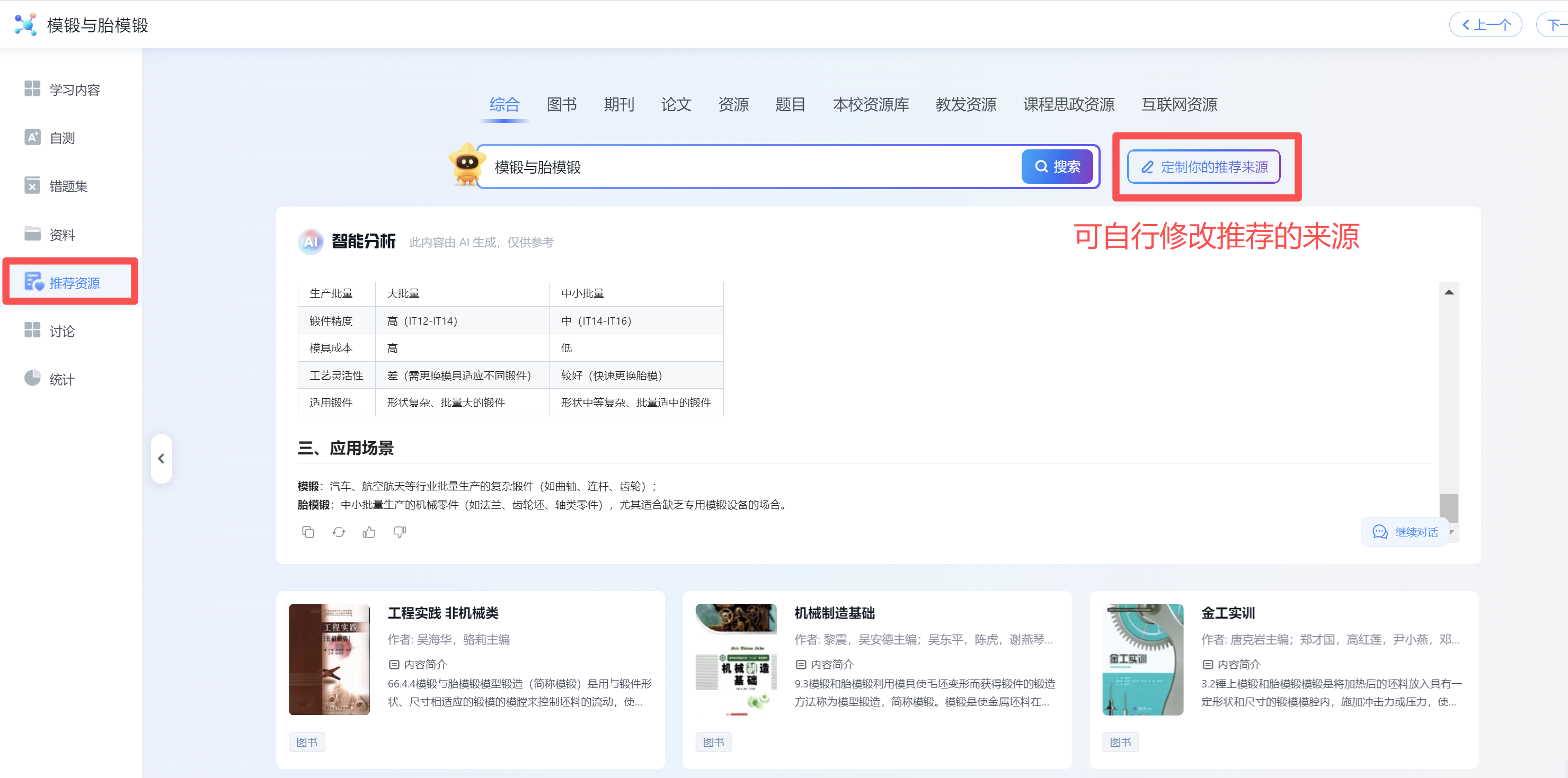
Task: Click 内容简介 icon in 金工实训 card
Action: point(1208,665)
